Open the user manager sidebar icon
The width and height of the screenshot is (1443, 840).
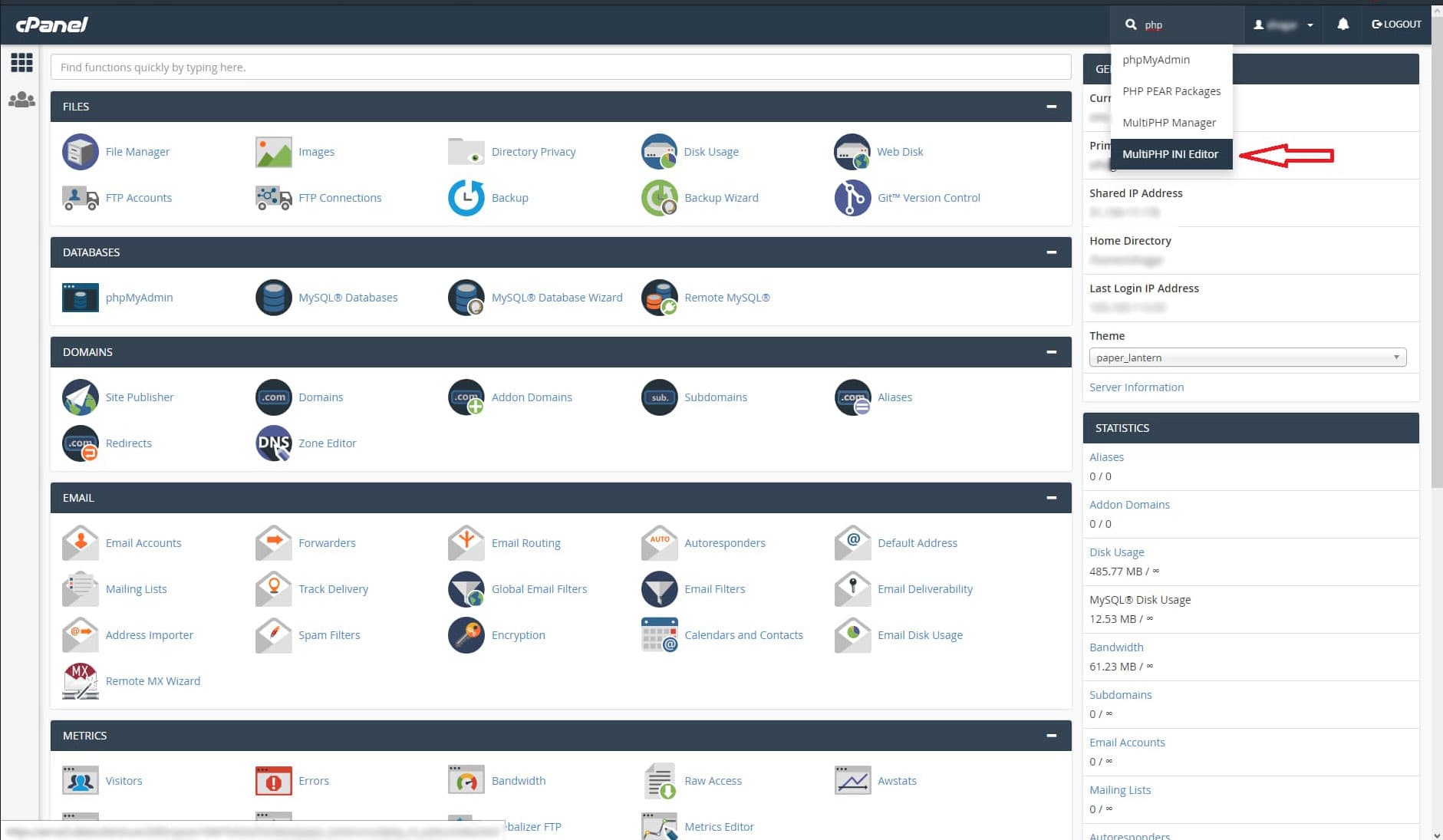click(21, 100)
